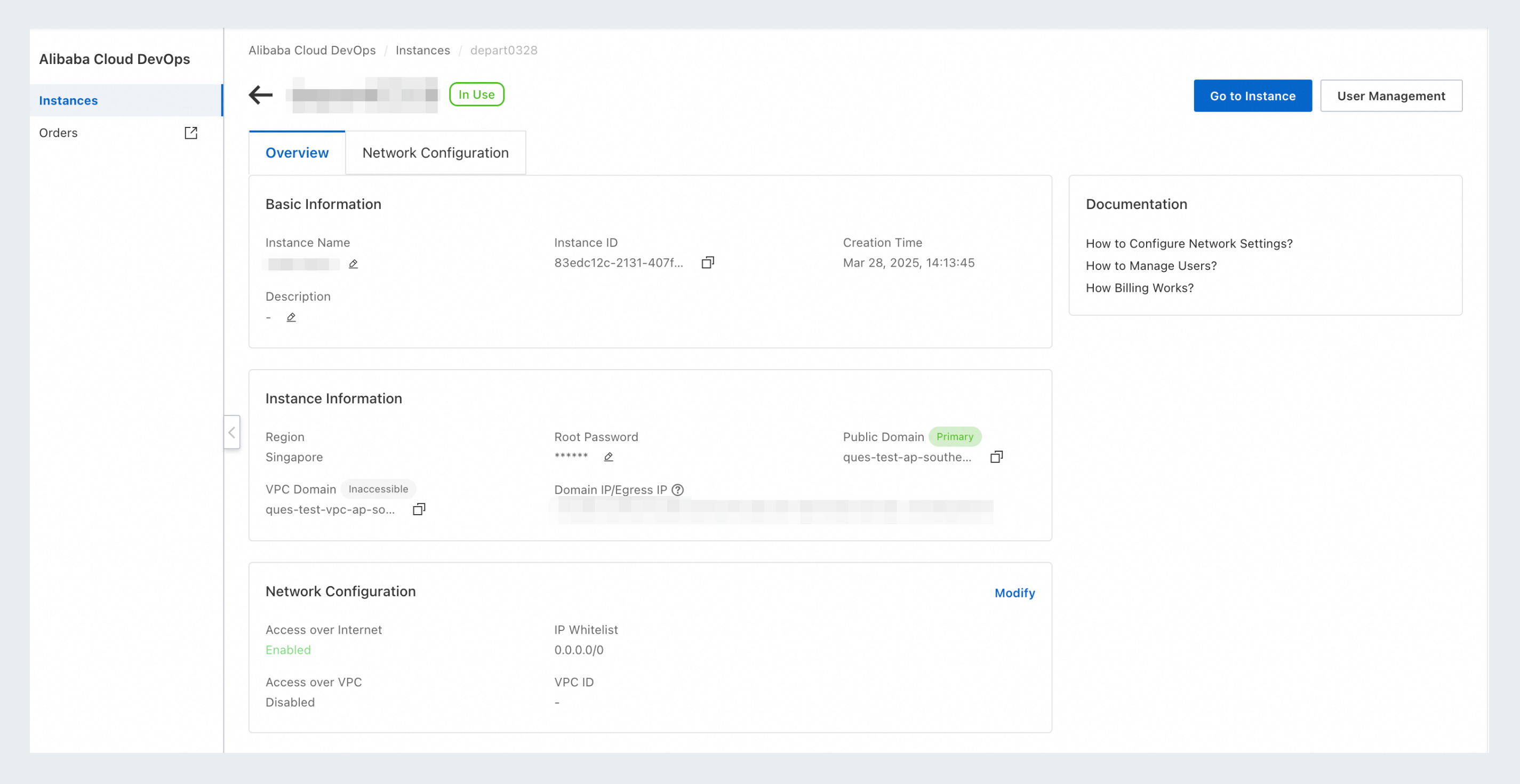Collapse the left sidebar panel

coord(232,433)
